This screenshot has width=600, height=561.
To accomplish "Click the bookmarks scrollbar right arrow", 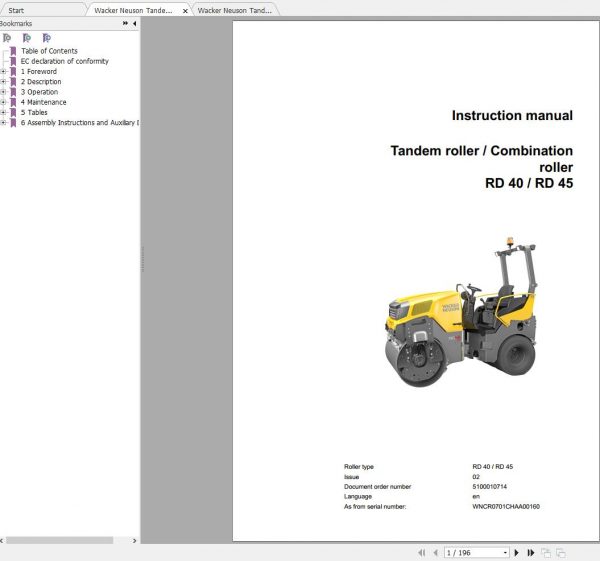I will (134, 540).
